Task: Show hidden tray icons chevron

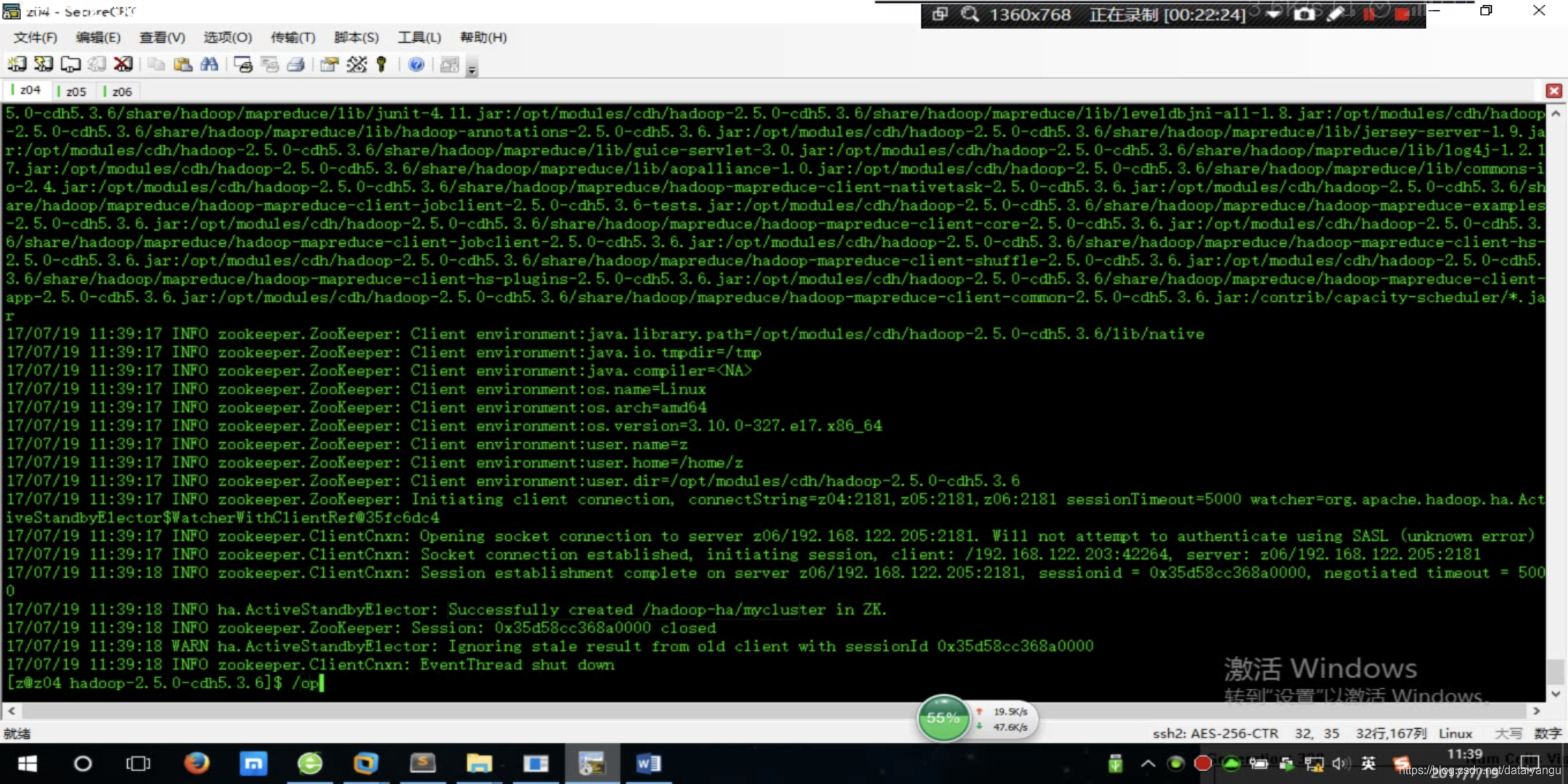Action: click(1148, 764)
